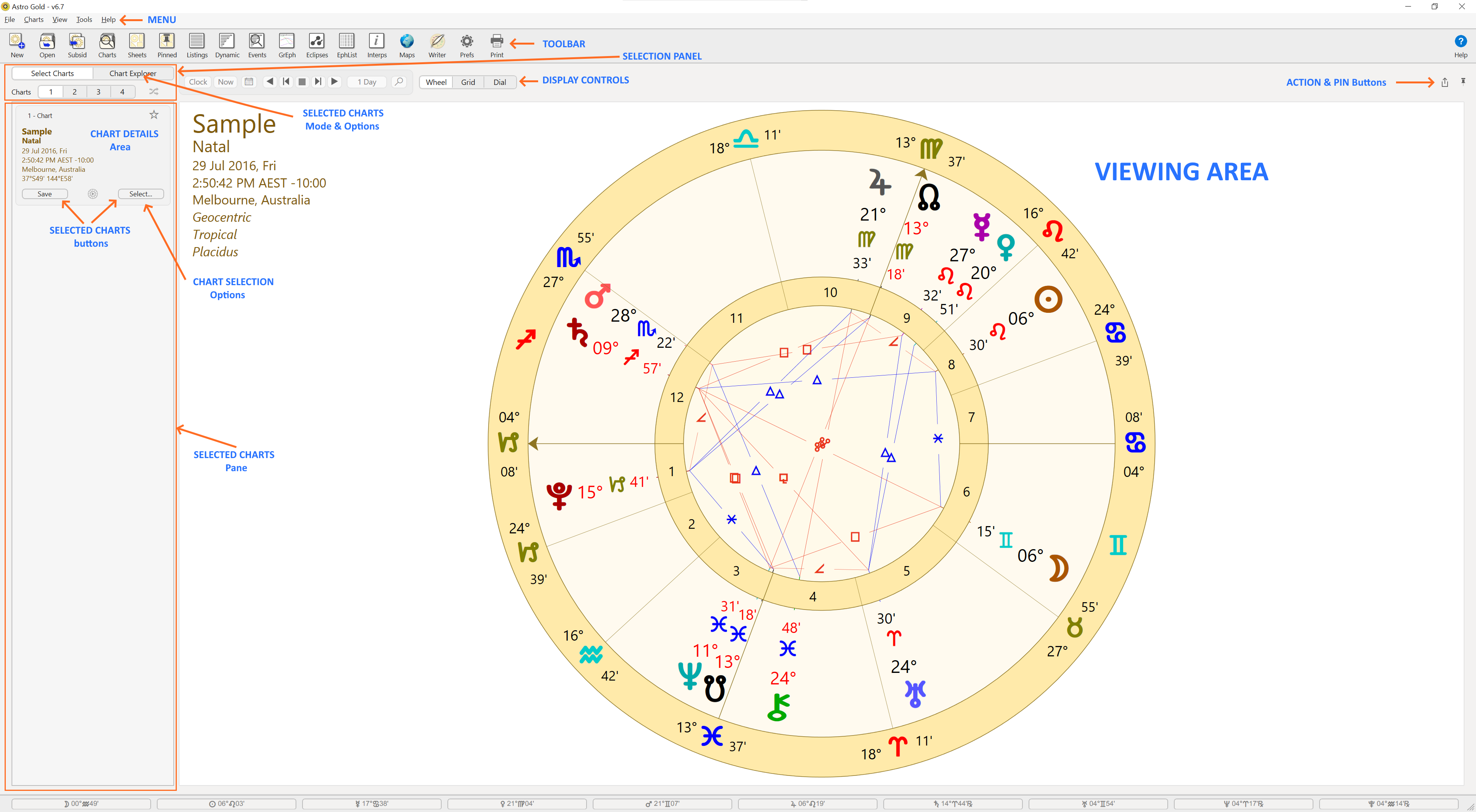
Task: Select chart count 1
Action: [x=50, y=92]
